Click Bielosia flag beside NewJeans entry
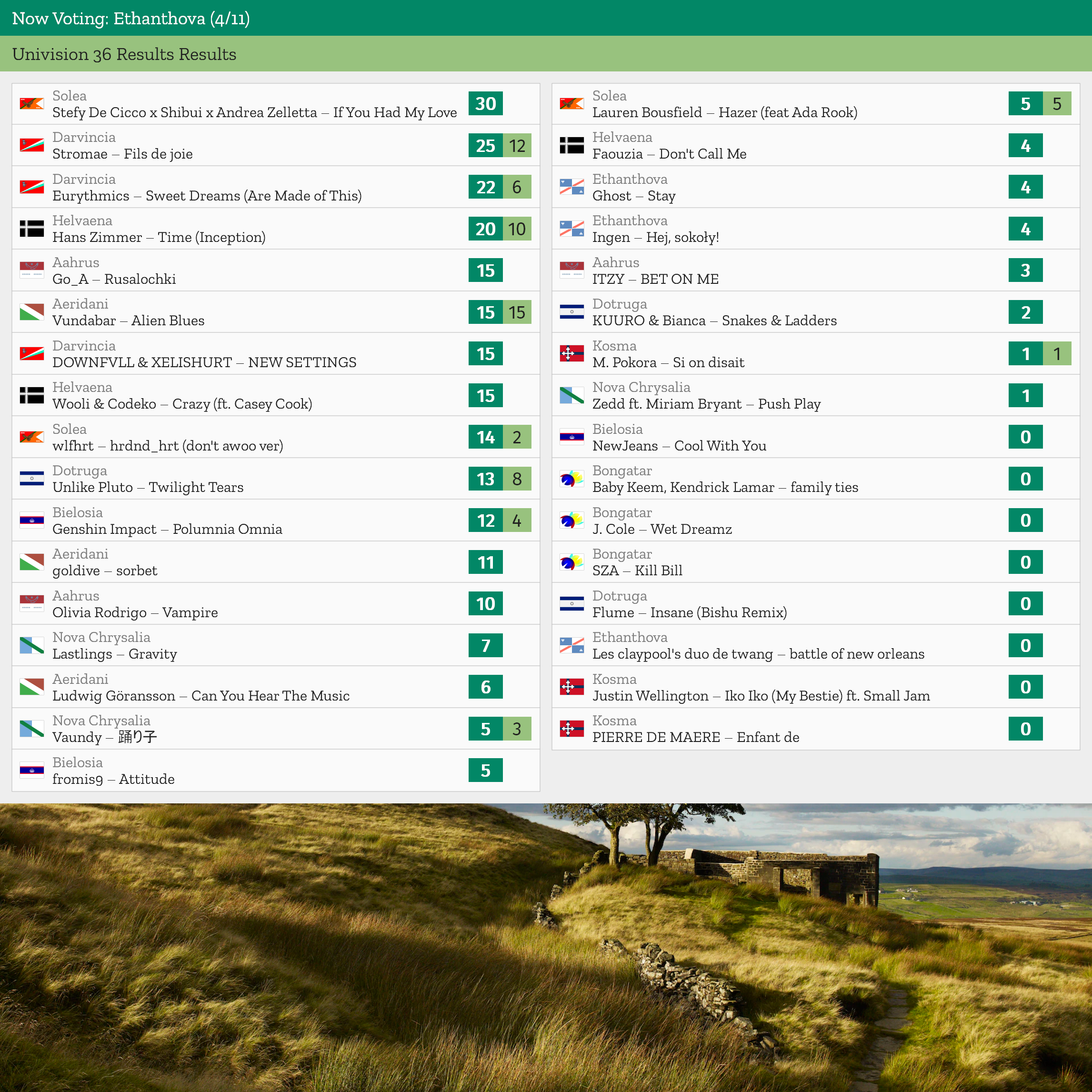 point(571,437)
